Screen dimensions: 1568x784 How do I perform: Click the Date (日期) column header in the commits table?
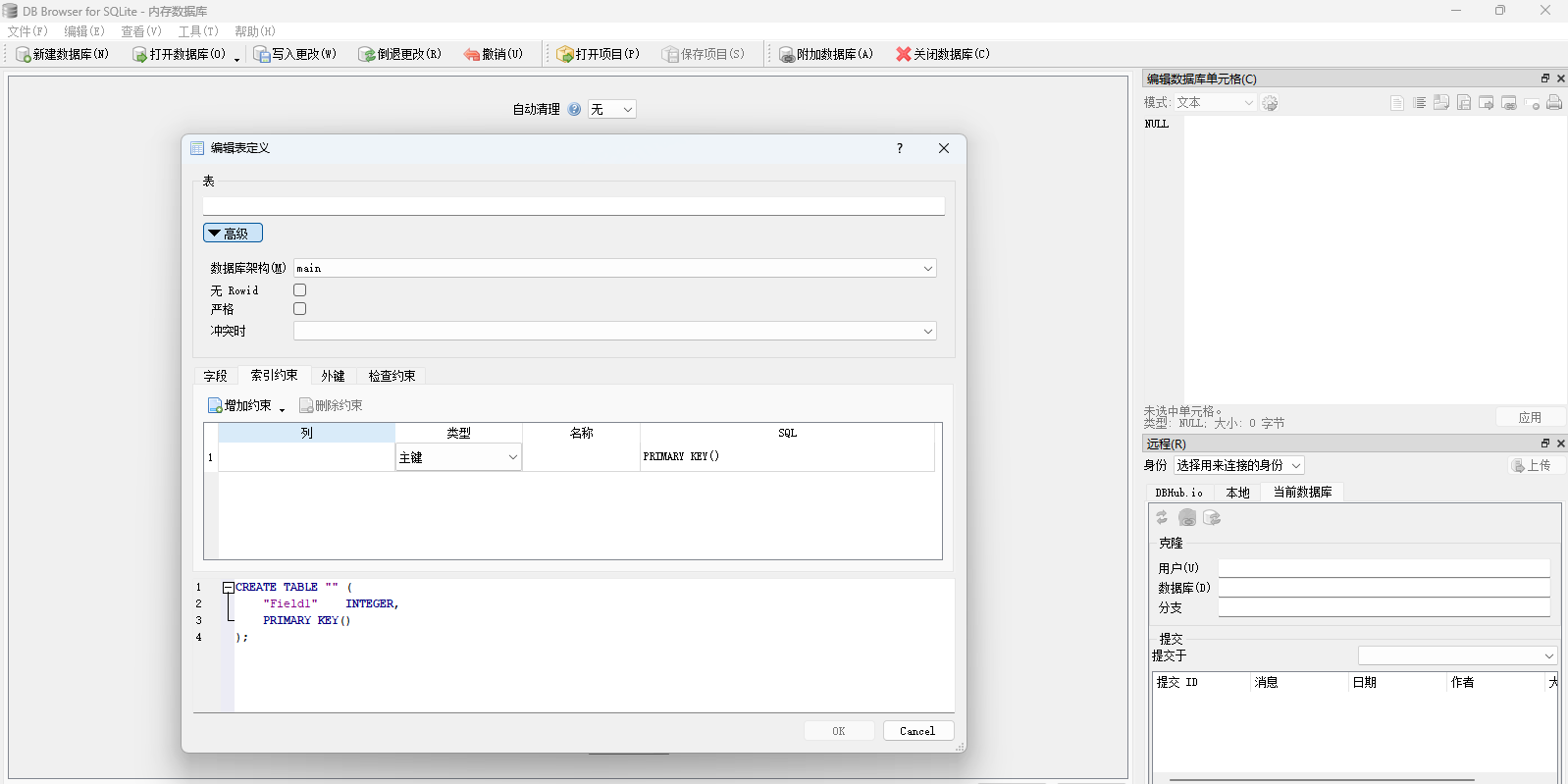pyautogui.click(x=1398, y=682)
